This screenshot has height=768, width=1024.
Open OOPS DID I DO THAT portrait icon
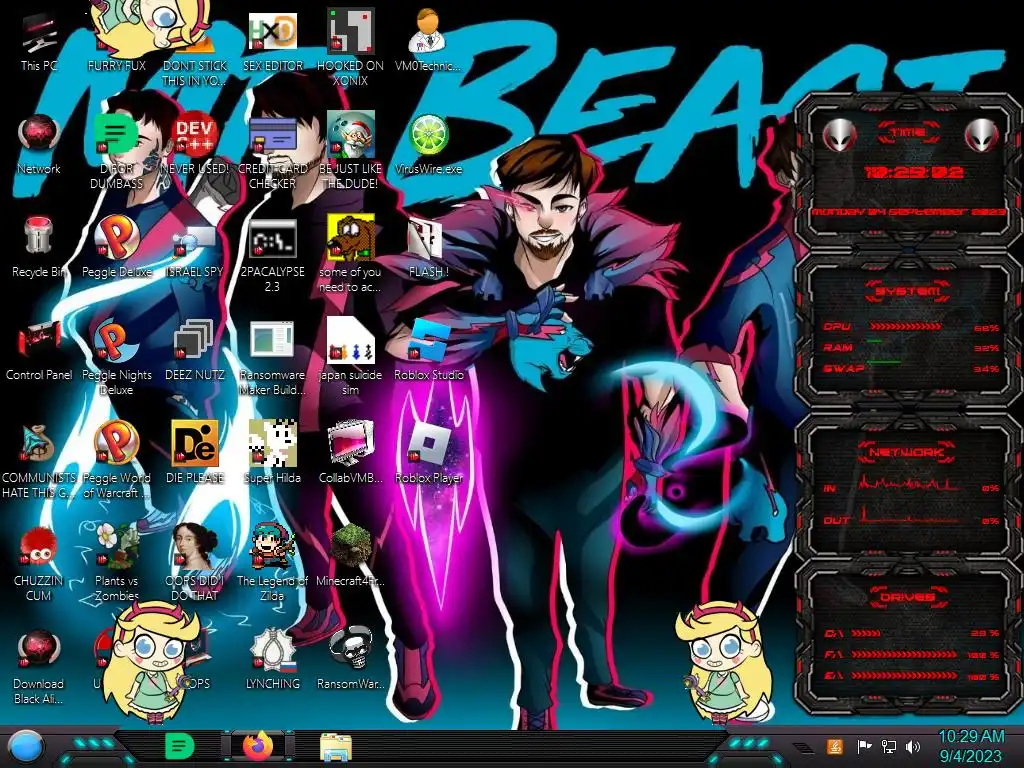click(195, 563)
